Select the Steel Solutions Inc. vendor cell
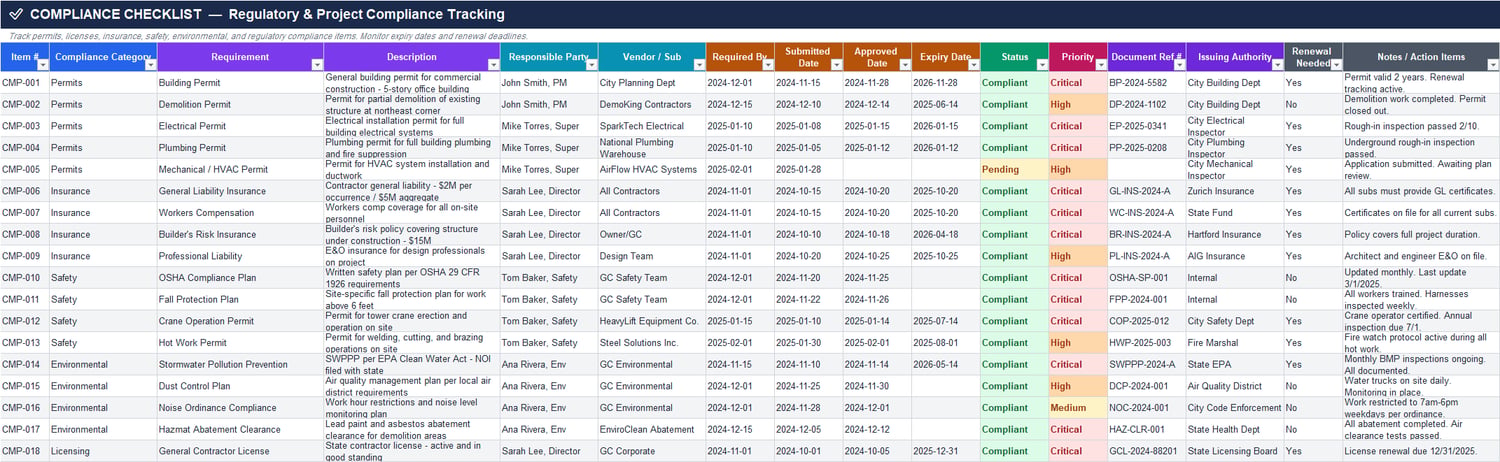Image resolution: width=1500 pixels, height=462 pixels. (x=652, y=343)
